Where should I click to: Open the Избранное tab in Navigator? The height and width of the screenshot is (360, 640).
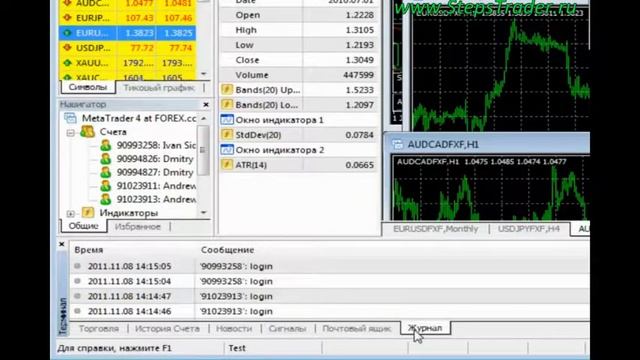click(x=138, y=227)
